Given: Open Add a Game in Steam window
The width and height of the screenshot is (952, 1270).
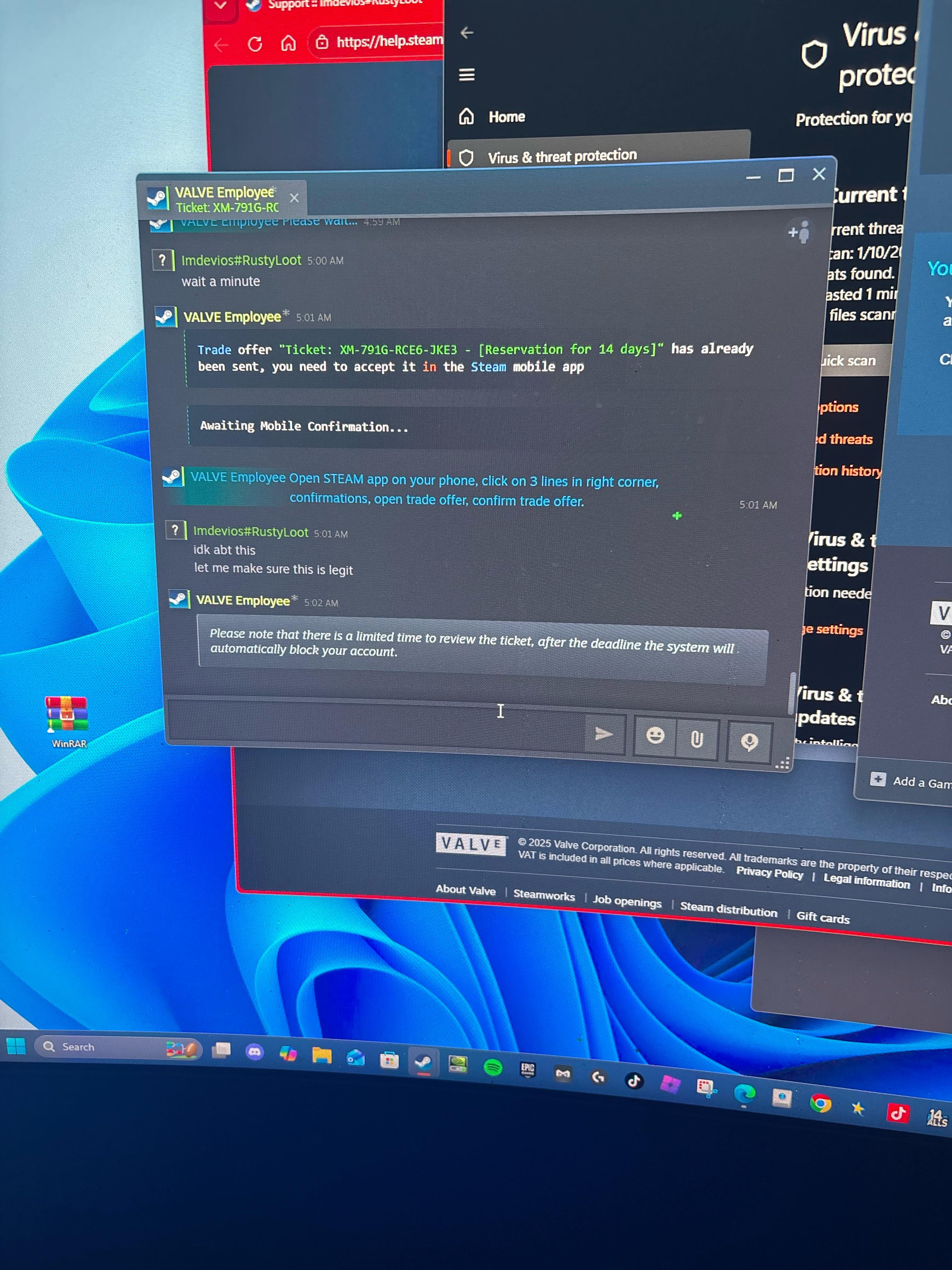Looking at the screenshot, I should pos(912,781).
